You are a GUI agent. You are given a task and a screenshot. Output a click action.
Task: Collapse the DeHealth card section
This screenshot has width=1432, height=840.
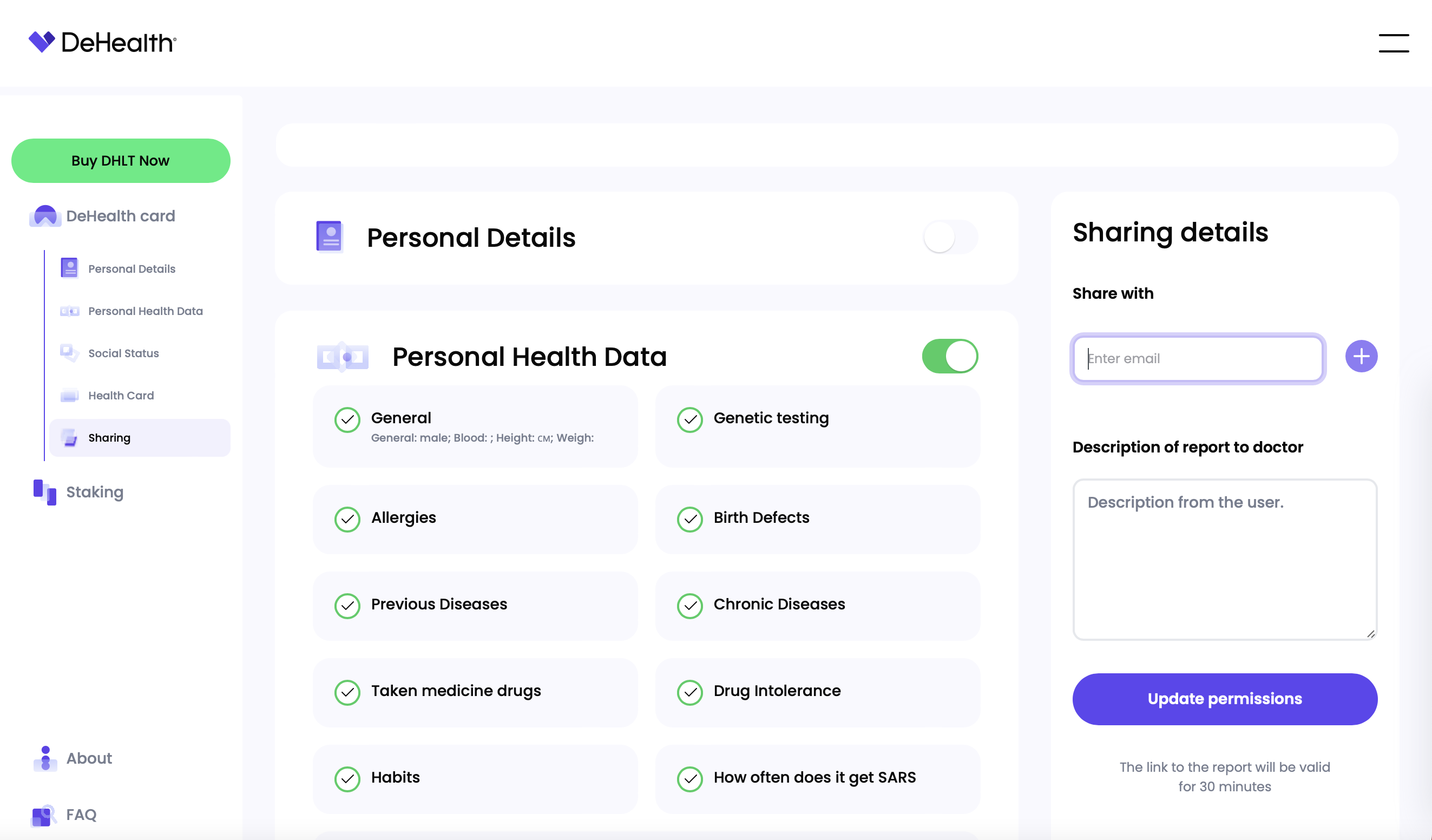[121, 216]
